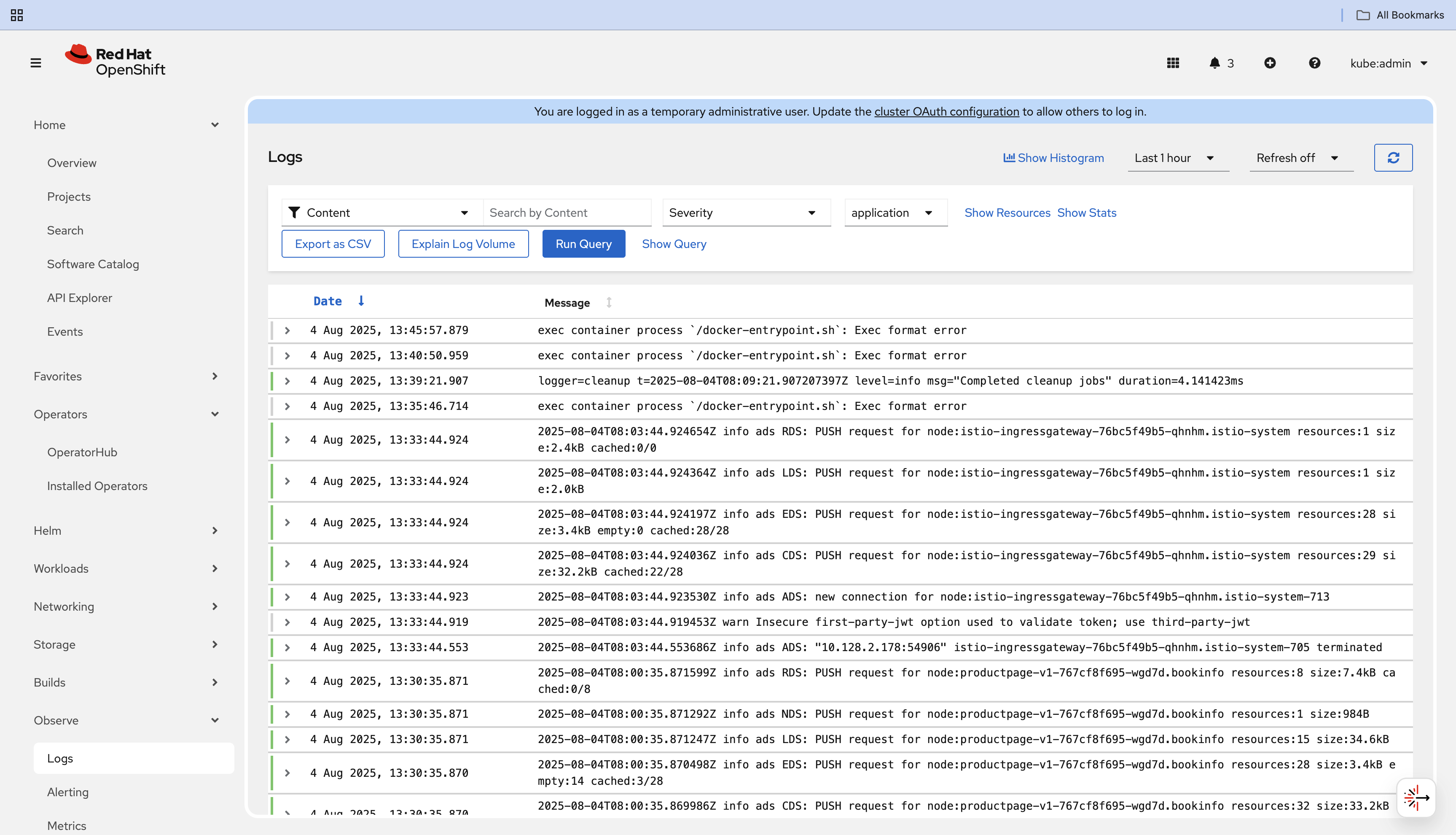Open the help question mark icon
Screen dimensions: 1456x835
click(1314, 63)
